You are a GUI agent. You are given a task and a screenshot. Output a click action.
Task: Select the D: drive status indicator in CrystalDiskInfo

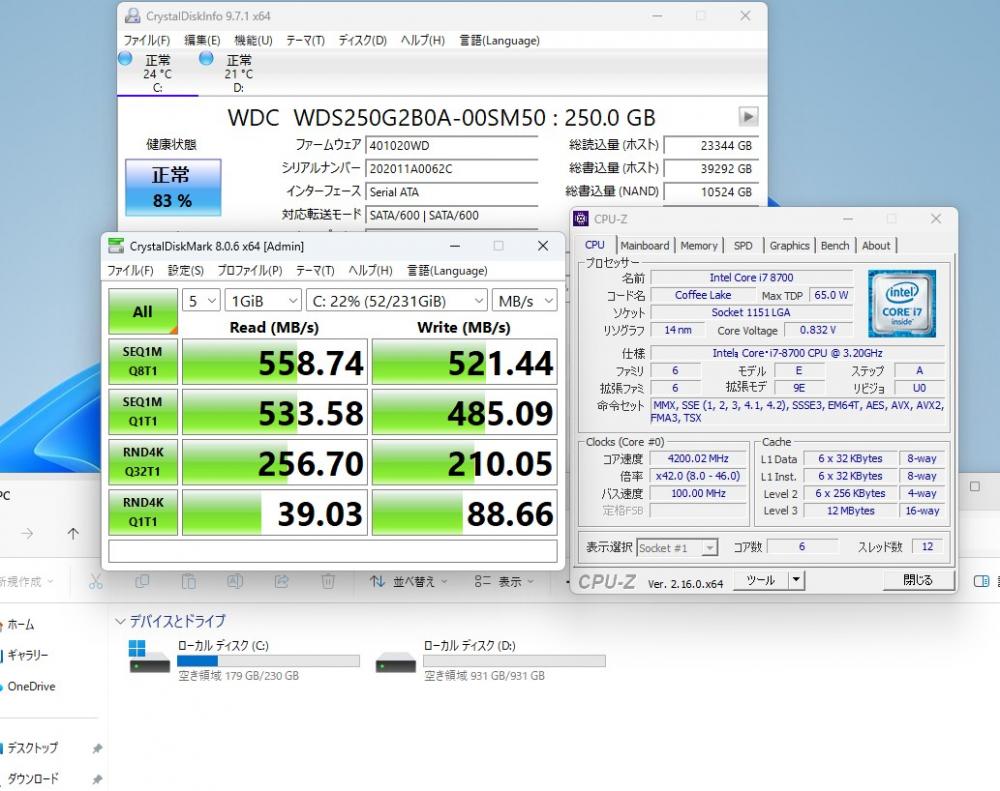[x=238, y=72]
